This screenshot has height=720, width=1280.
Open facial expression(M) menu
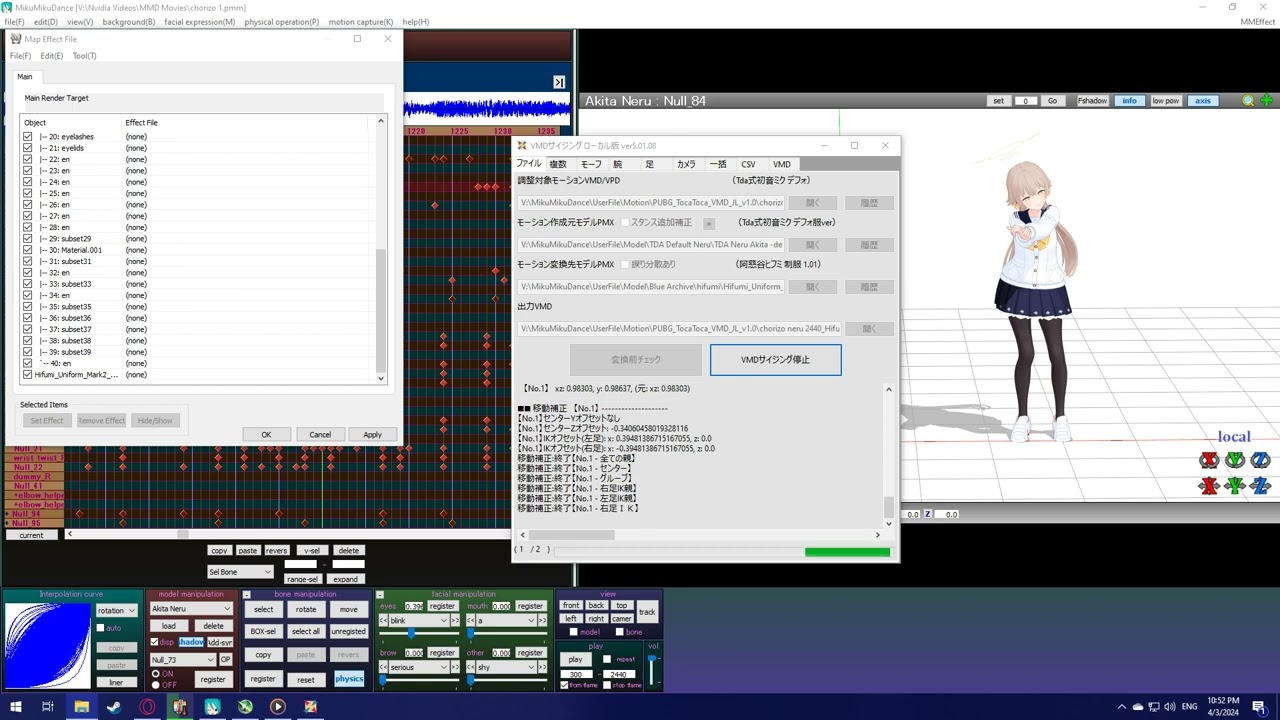click(200, 22)
